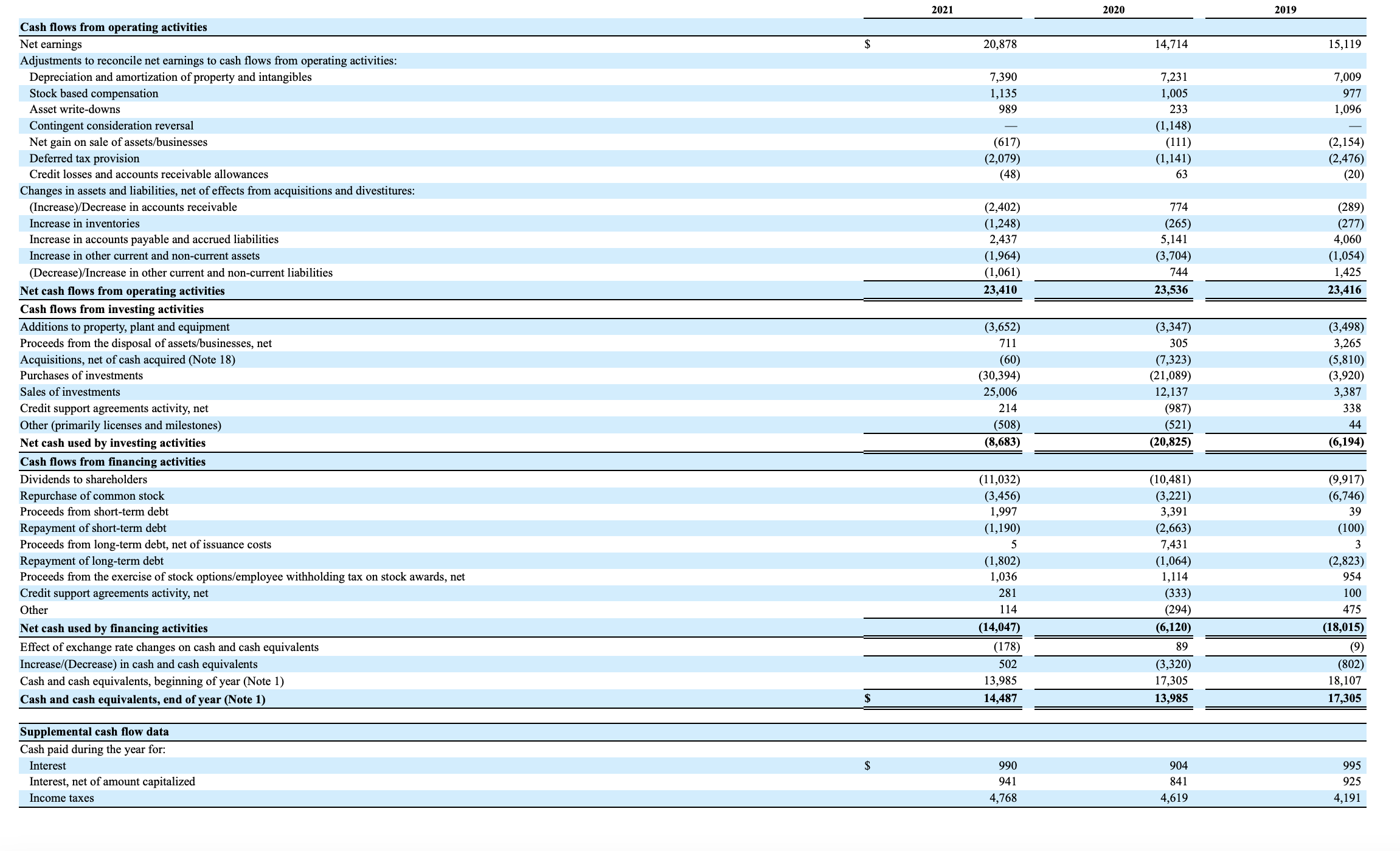Select the 23,410 operating cash flow total
1400x851 pixels.
click(1000, 290)
